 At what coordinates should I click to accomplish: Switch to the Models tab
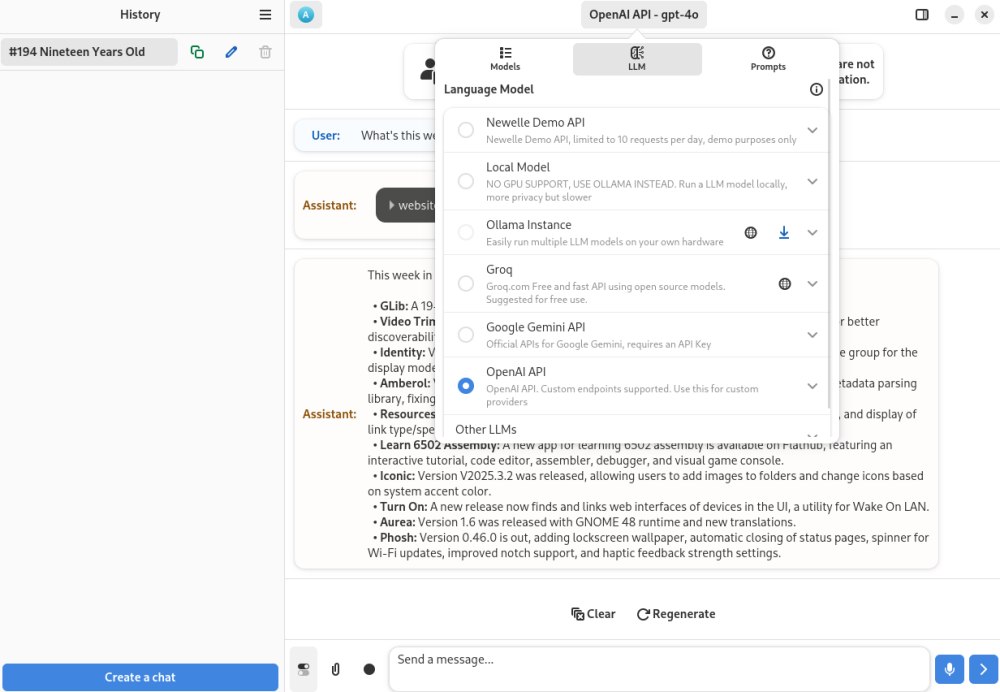(505, 59)
